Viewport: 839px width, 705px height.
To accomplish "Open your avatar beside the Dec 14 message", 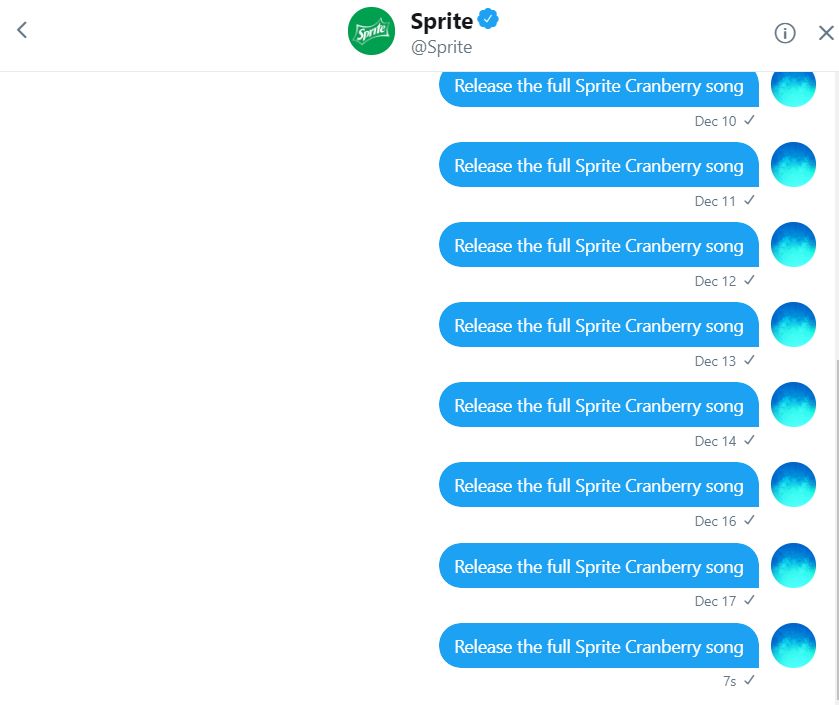I will [793, 404].
